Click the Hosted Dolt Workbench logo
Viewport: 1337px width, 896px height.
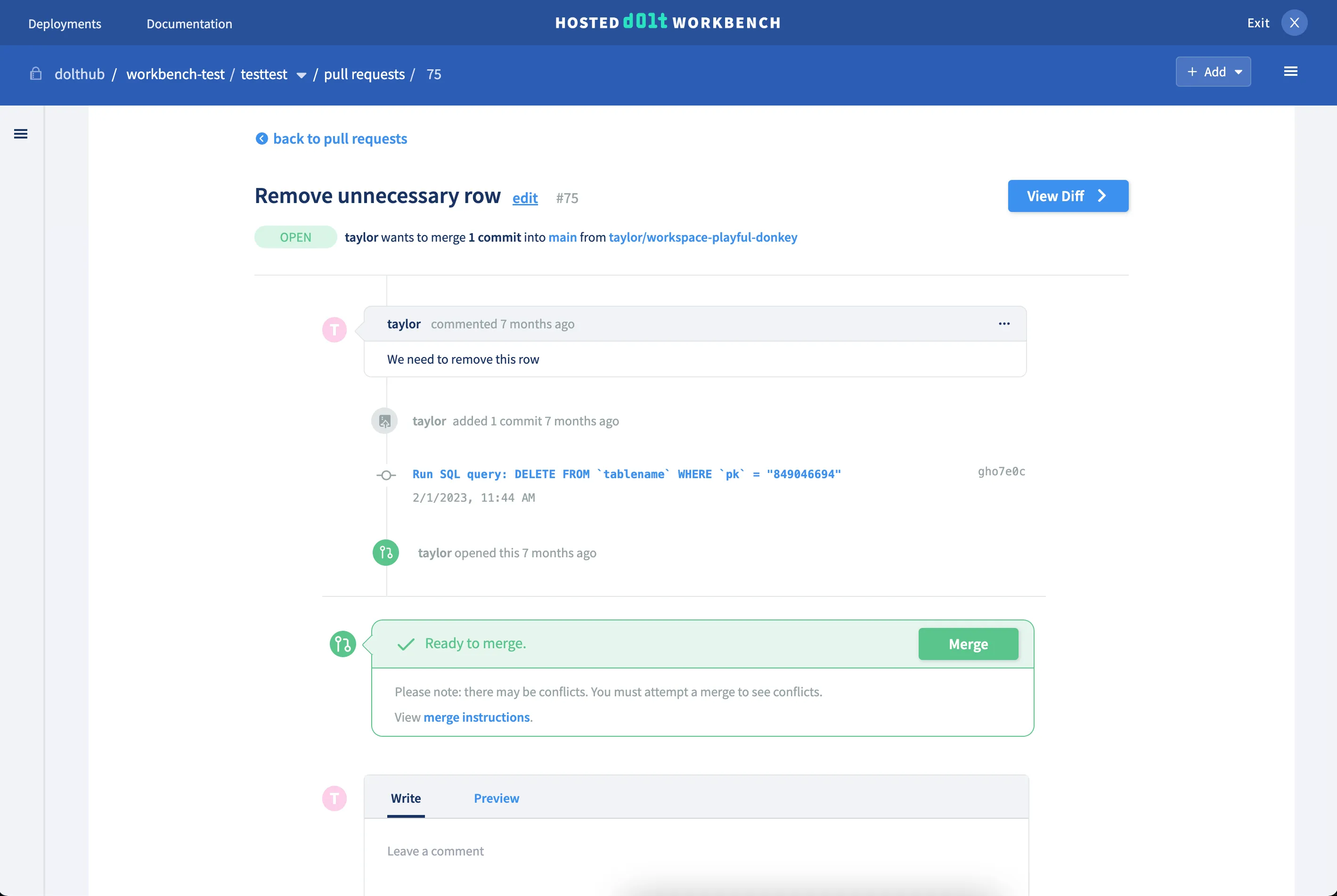pos(668,22)
